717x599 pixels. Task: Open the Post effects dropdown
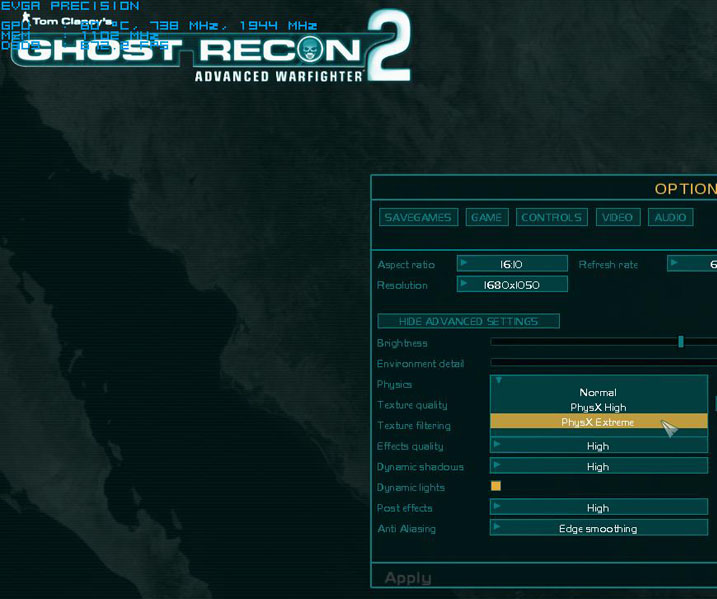(x=599, y=507)
